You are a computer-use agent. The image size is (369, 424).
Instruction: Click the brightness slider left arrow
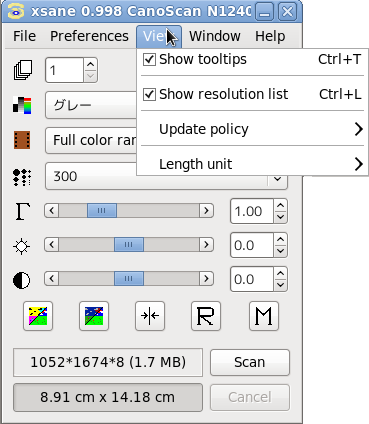(x=52, y=245)
